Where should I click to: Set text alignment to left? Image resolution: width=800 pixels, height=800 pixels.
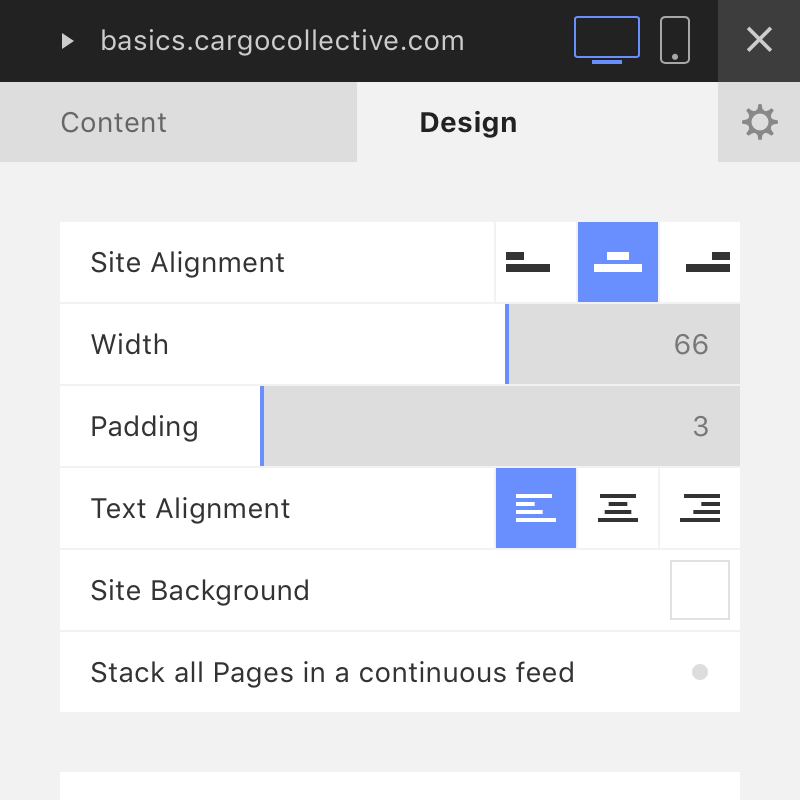tap(536, 508)
